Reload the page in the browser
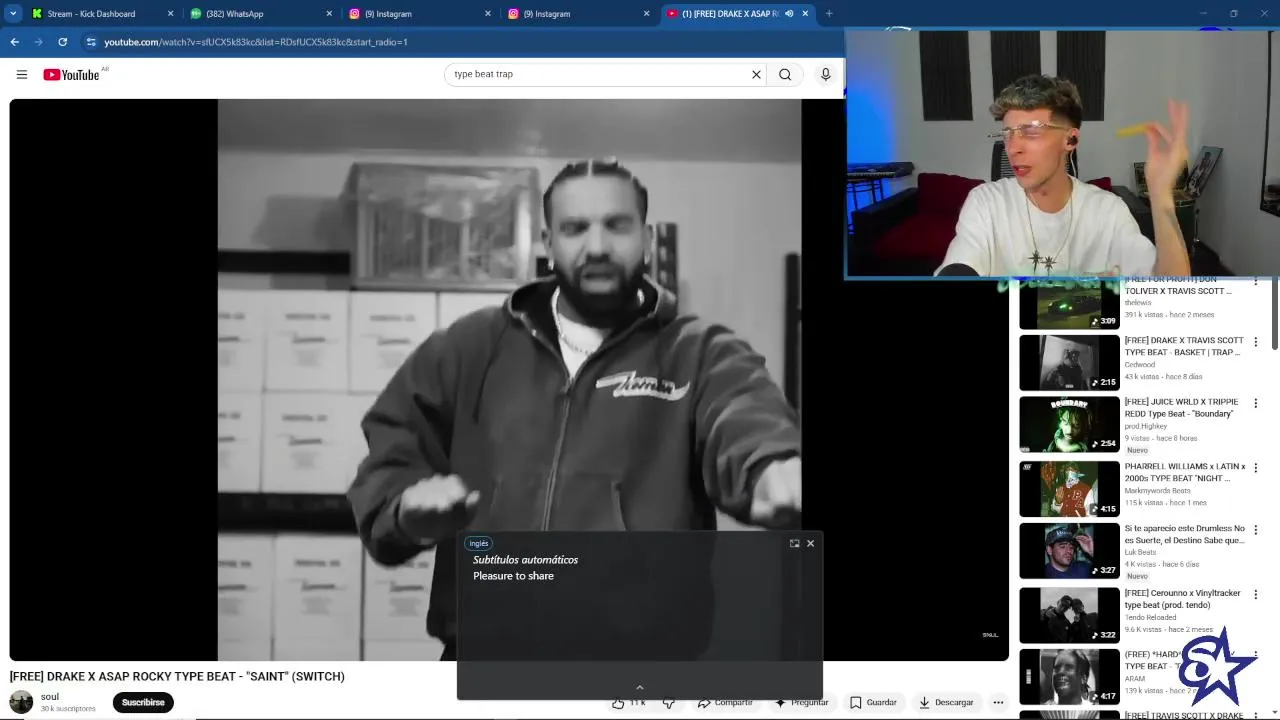The width and height of the screenshot is (1280, 720). click(62, 42)
